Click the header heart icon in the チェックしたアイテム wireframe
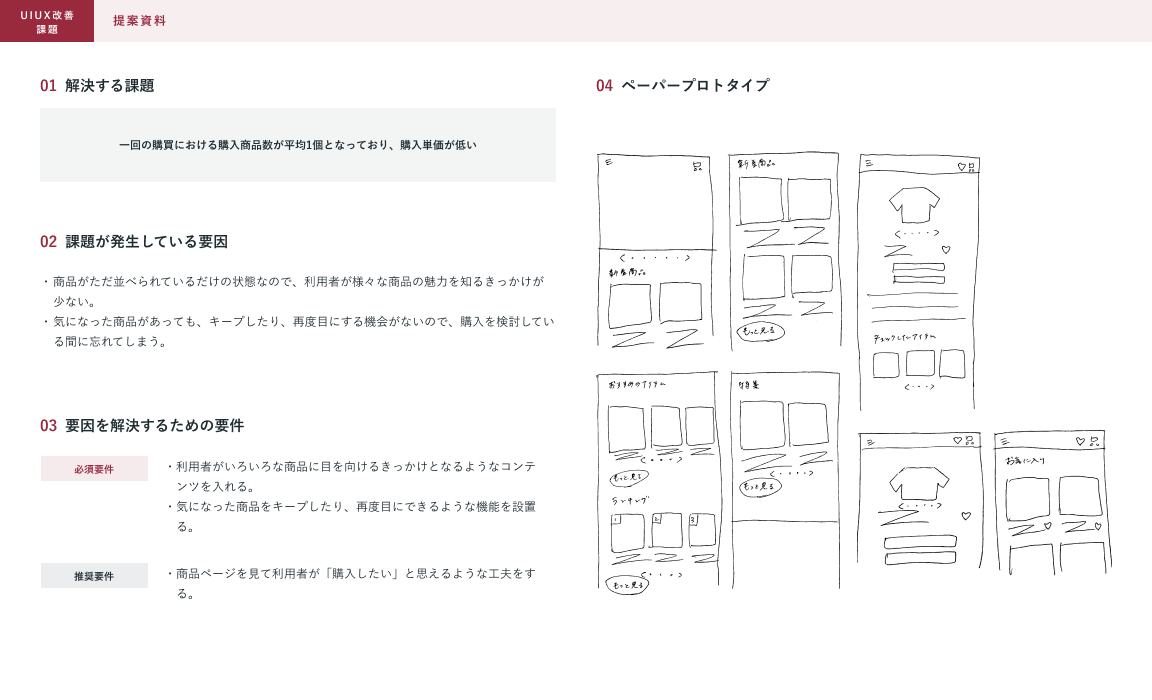 [961, 167]
